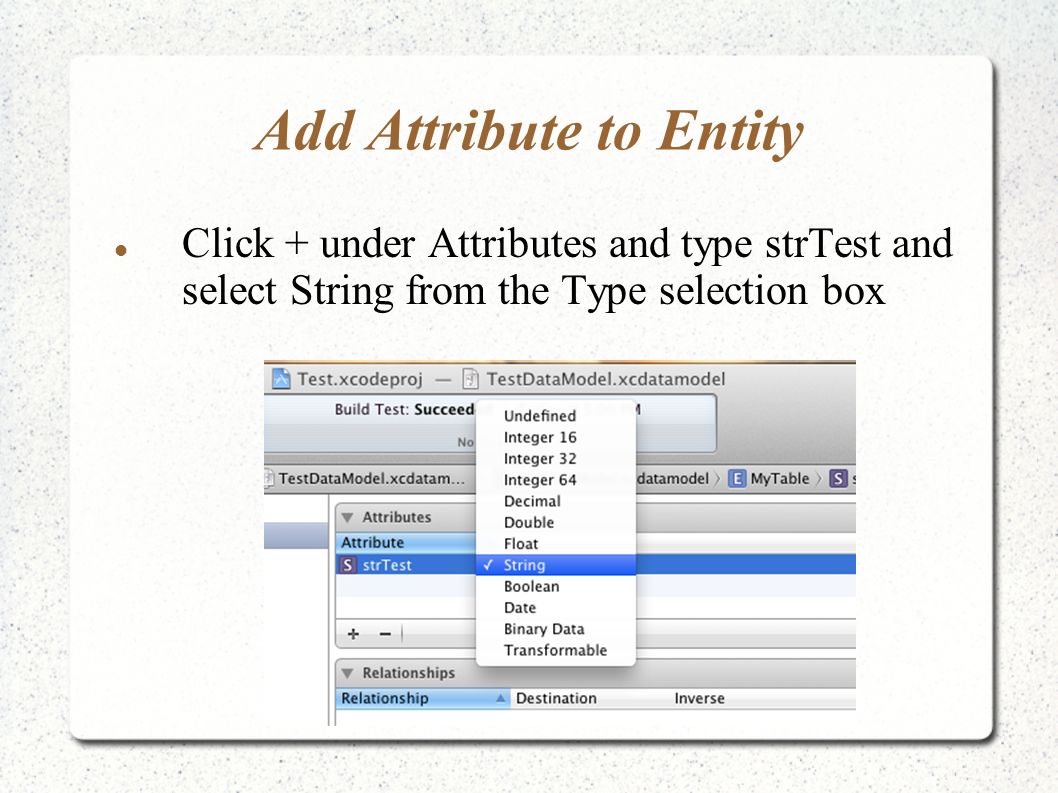Select Undefined from the type menu
Screen dimensions: 1058x793
point(556,416)
